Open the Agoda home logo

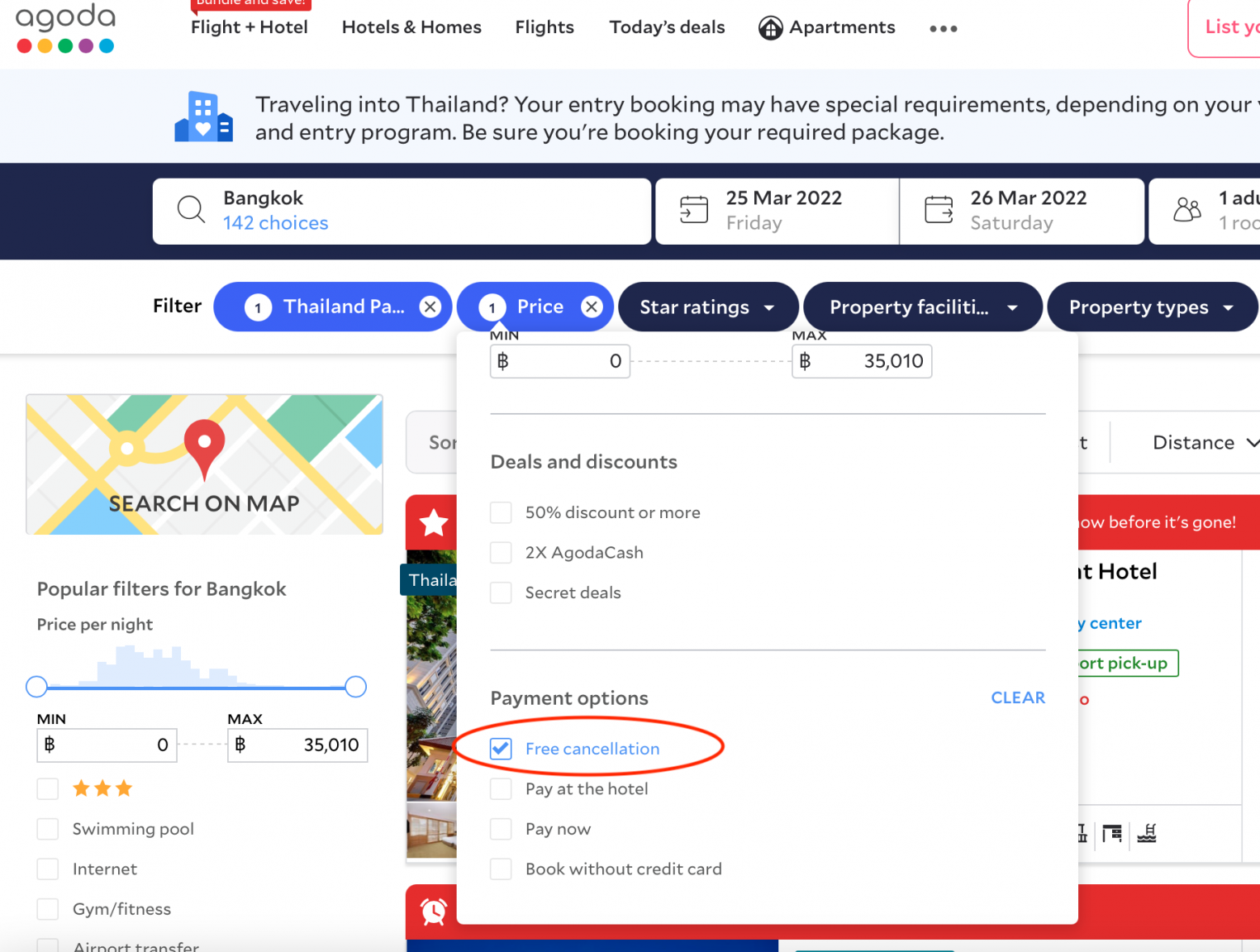tap(65, 28)
